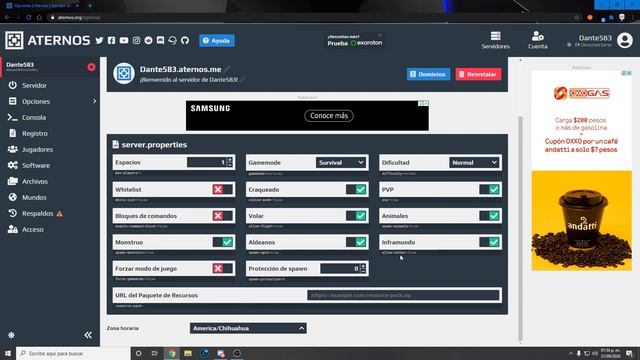The width and height of the screenshot is (640, 360).
Task: Toggle the Inframundo switch
Action: pos(489,242)
